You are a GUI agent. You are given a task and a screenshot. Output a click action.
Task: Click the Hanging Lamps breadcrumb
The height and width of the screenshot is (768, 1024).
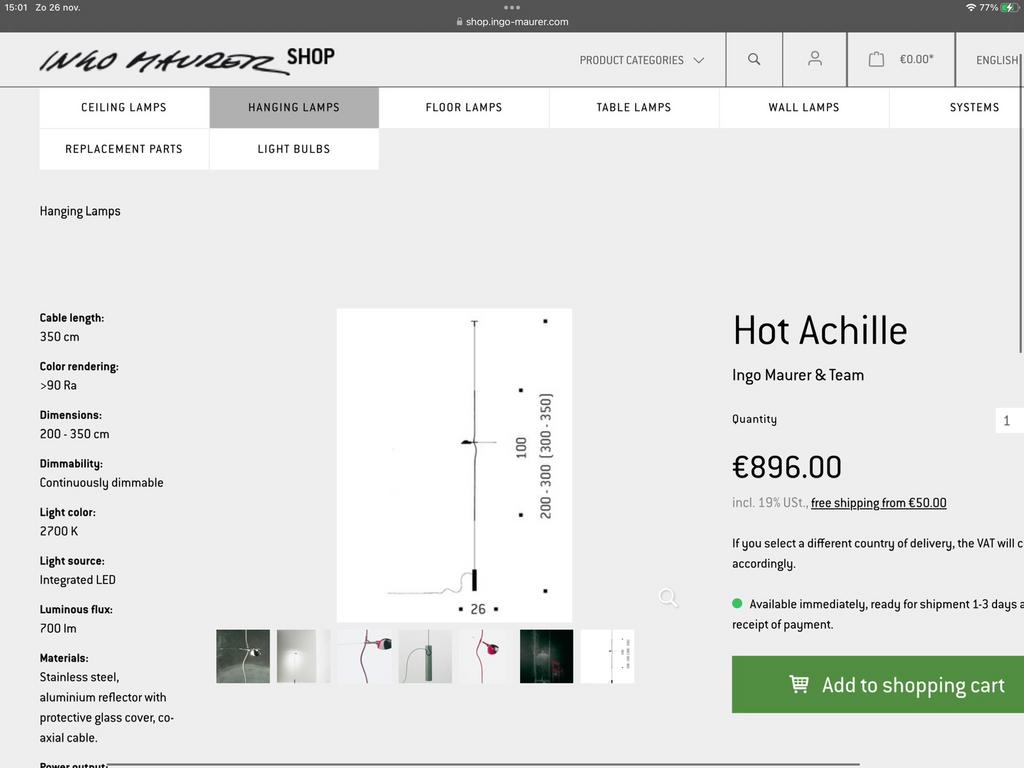click(x=79, y=211)
